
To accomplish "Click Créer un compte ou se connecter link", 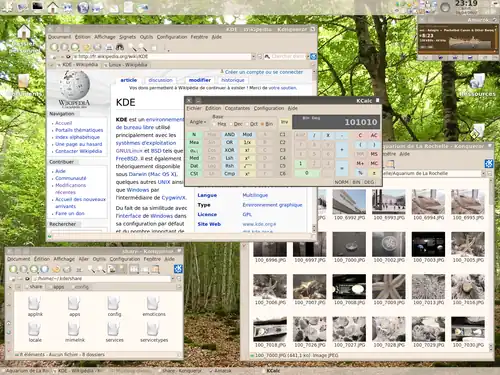I will click(x=264, y=72).
